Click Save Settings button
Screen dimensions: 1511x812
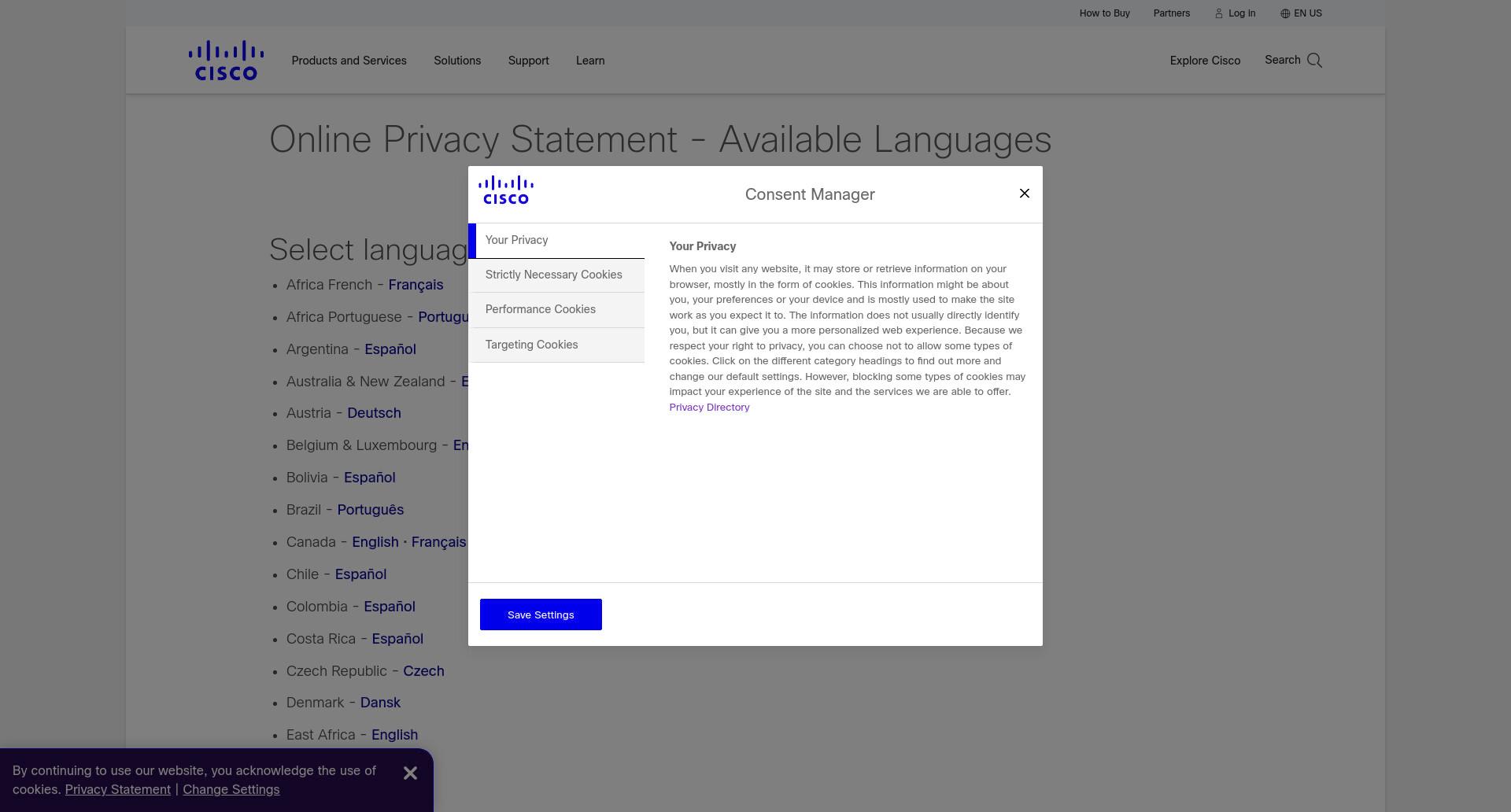[x=541, y=615]
